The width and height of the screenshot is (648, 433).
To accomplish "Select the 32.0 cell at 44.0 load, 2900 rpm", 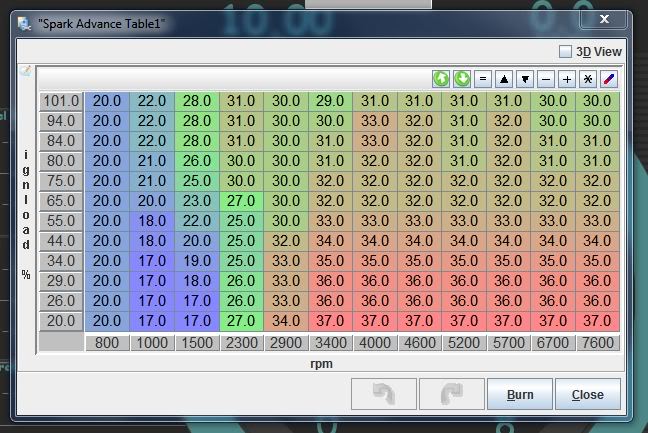I will [286, 240].
